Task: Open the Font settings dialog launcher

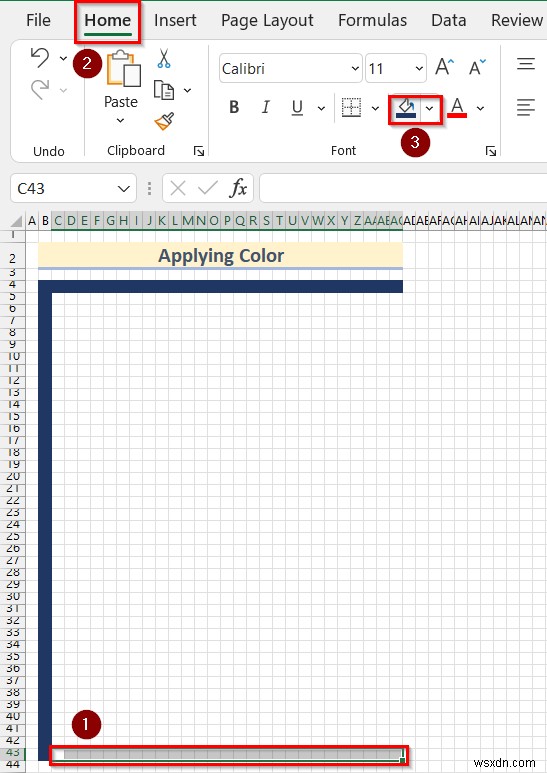Action: (491, 151)
